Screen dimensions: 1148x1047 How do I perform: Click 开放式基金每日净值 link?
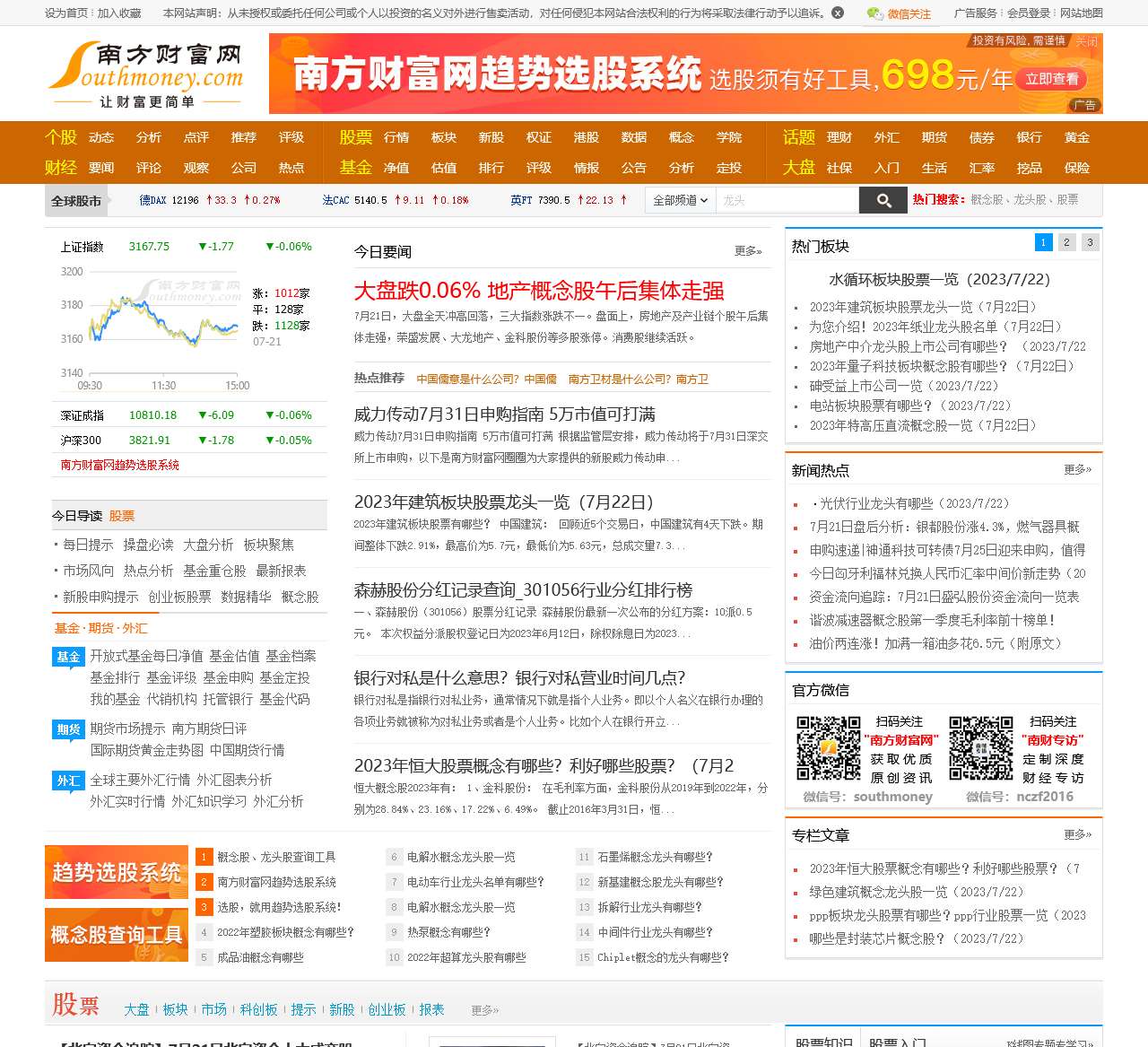[x=146, y=656]
